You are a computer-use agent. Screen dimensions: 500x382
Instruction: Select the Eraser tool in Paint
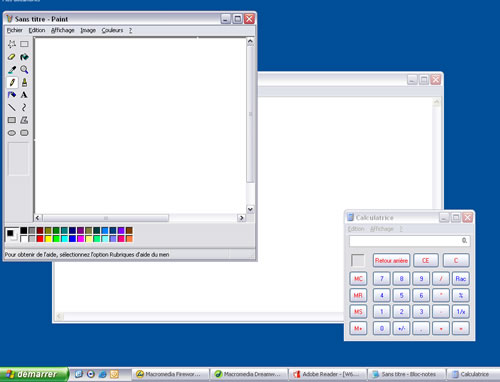[12, 57]
